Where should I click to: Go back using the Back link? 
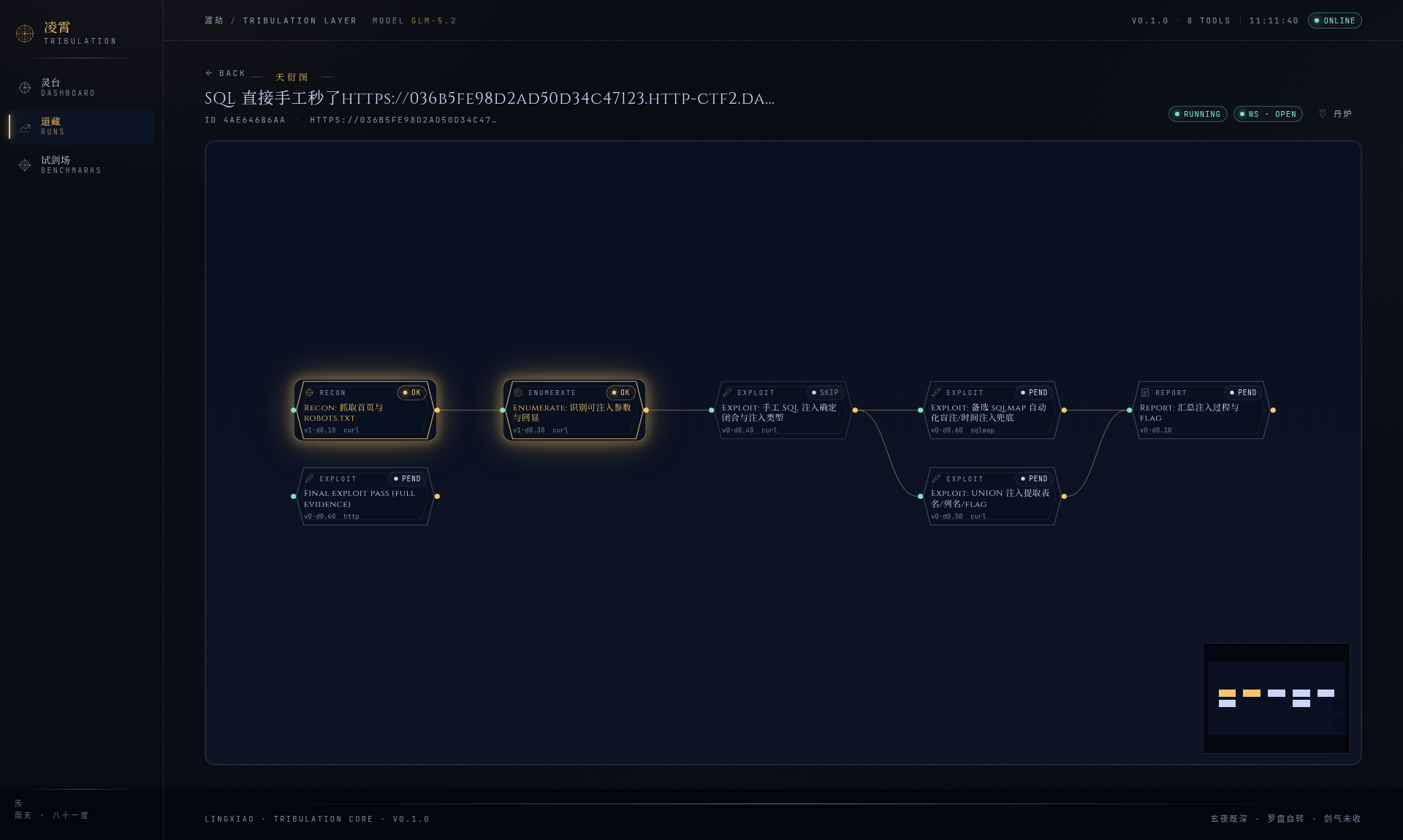tap(226, 73)
